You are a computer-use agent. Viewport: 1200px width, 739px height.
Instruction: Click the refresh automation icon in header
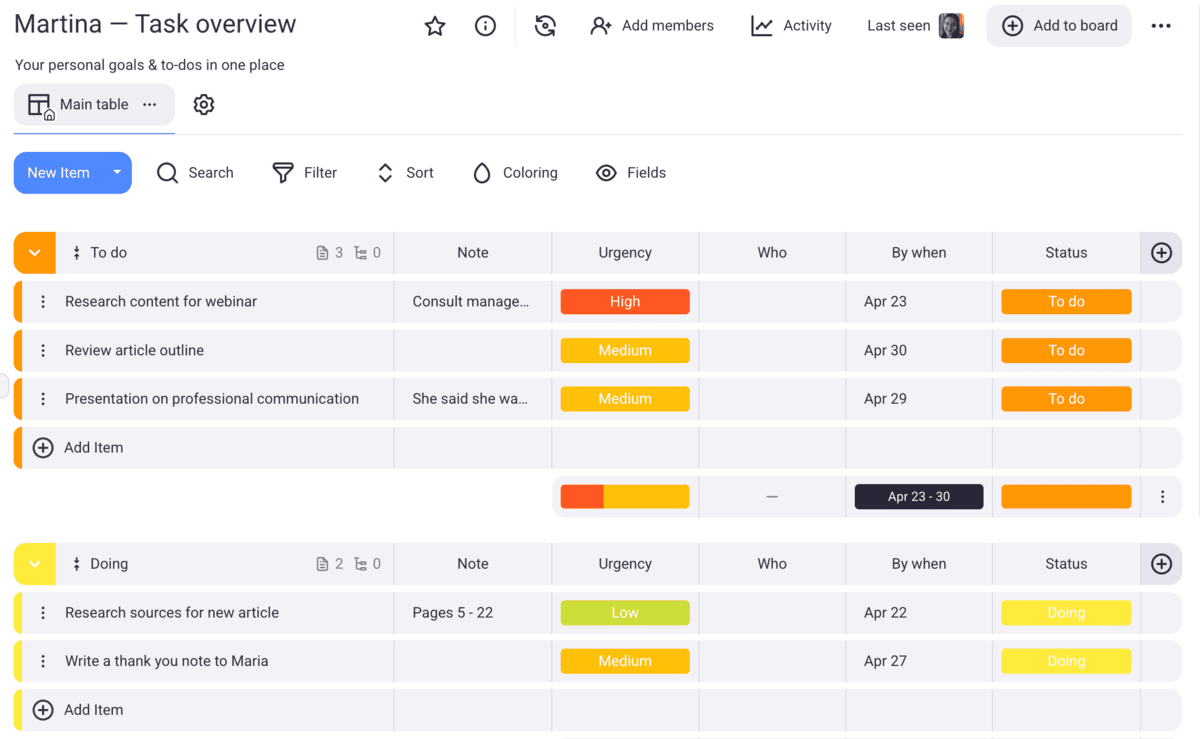[x=545, y=26]
